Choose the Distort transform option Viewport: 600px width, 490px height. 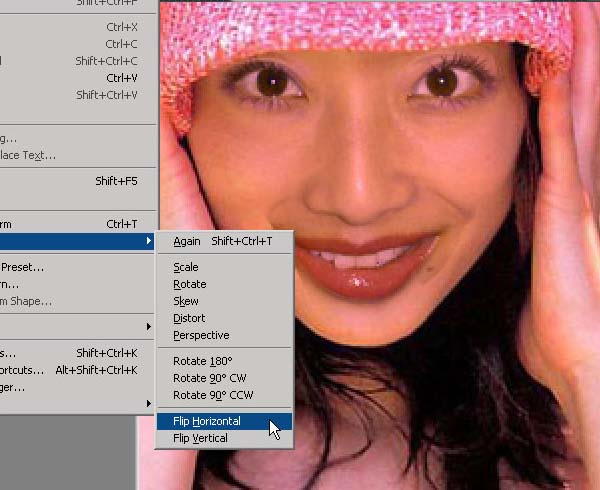224,318
